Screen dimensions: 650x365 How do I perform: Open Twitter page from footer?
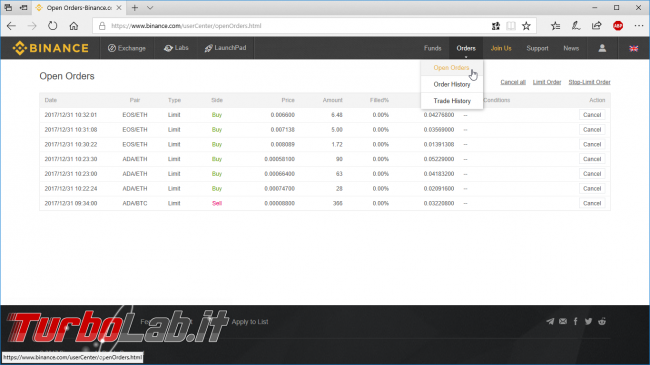589,321
